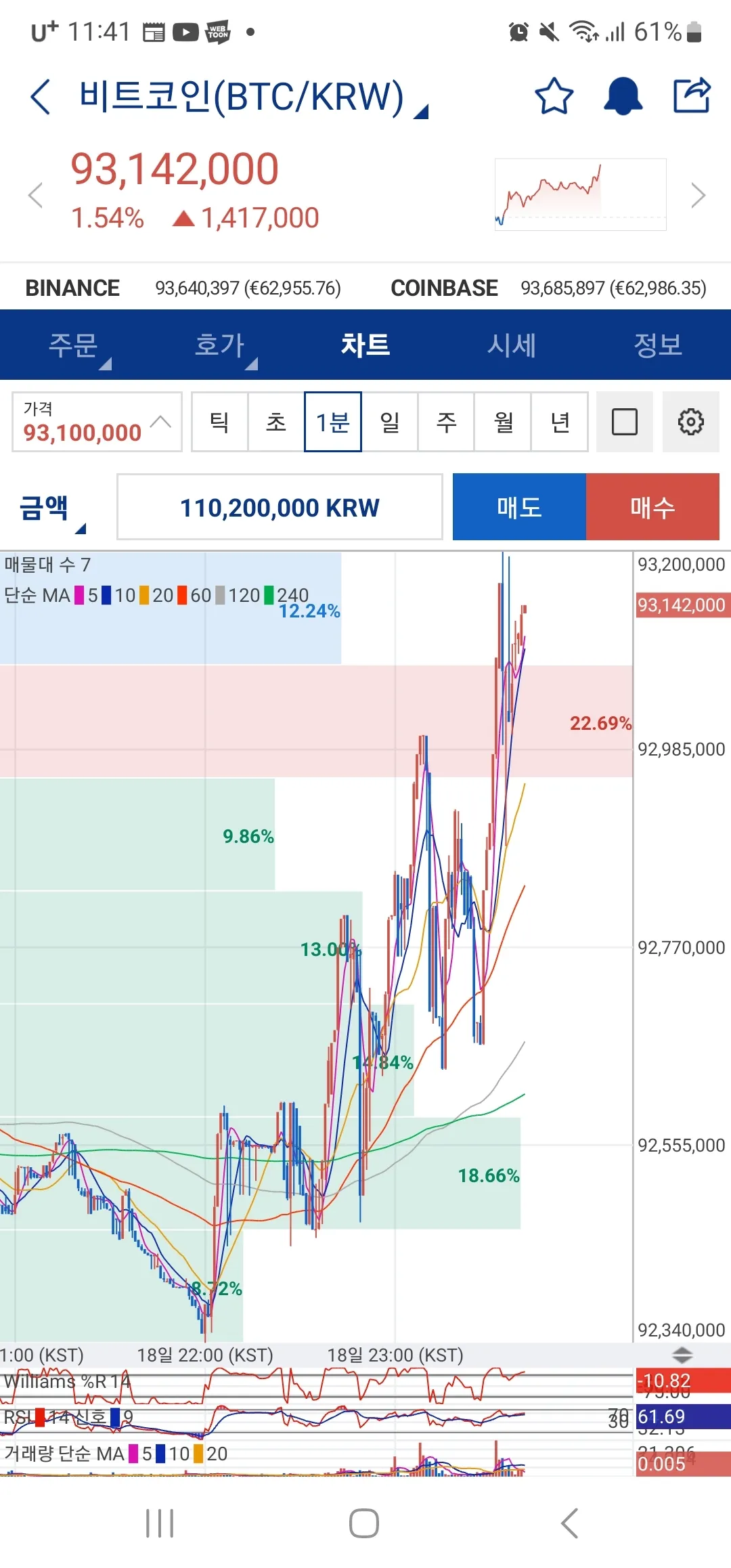Open the 시세 tab
The width and height of the screenshot is (731, 1568).
[x=512, y=345]
